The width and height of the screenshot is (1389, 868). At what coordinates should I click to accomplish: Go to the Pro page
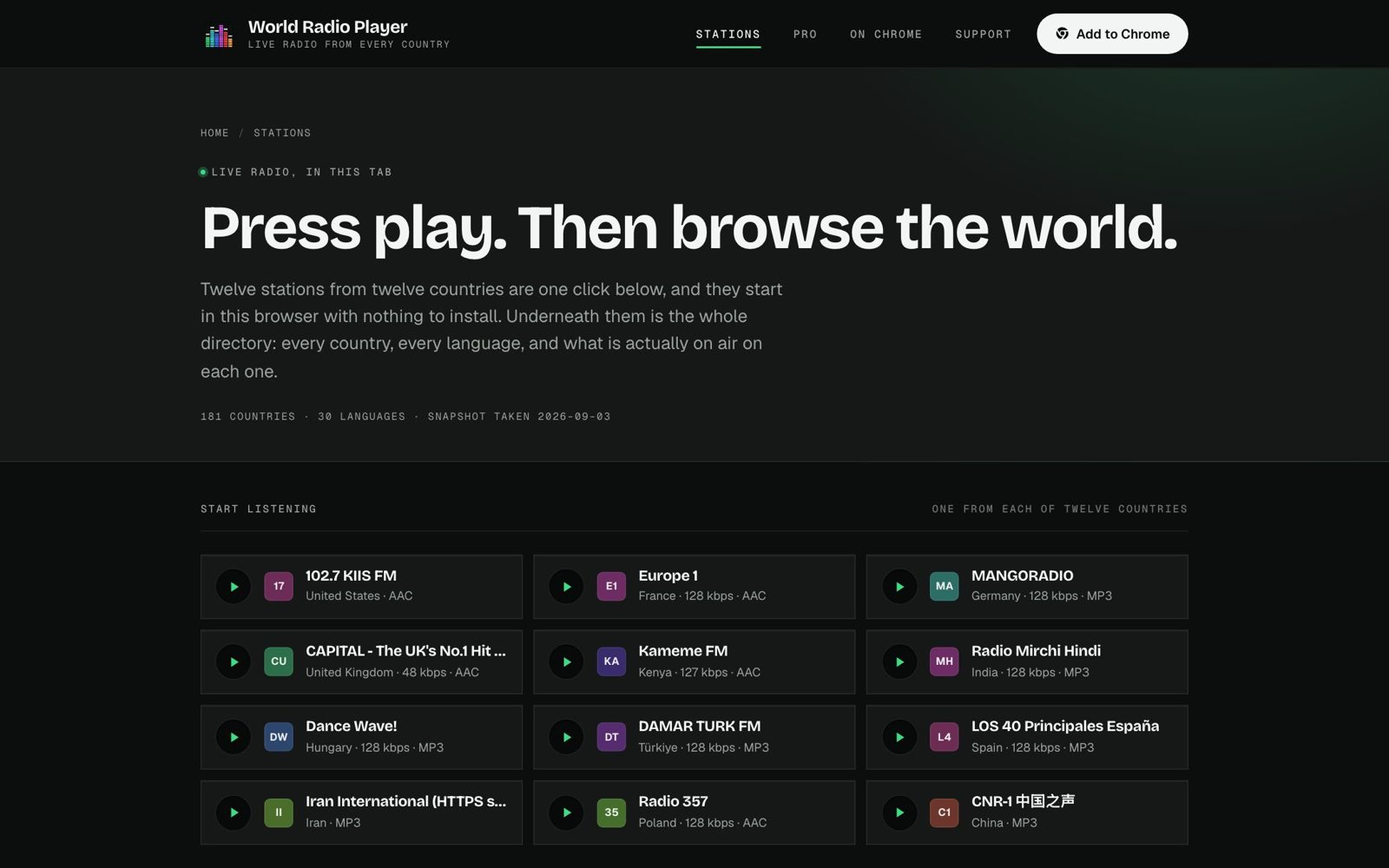tap(805, 35)
